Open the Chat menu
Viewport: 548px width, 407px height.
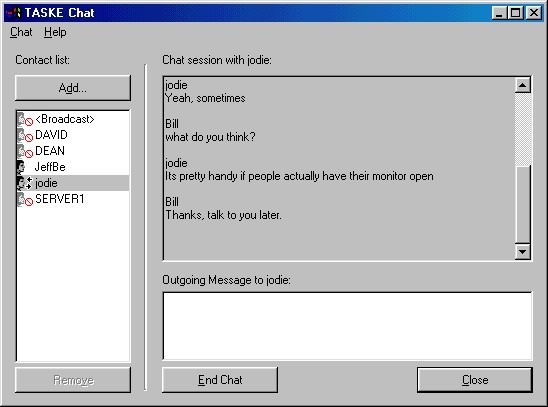21,32
